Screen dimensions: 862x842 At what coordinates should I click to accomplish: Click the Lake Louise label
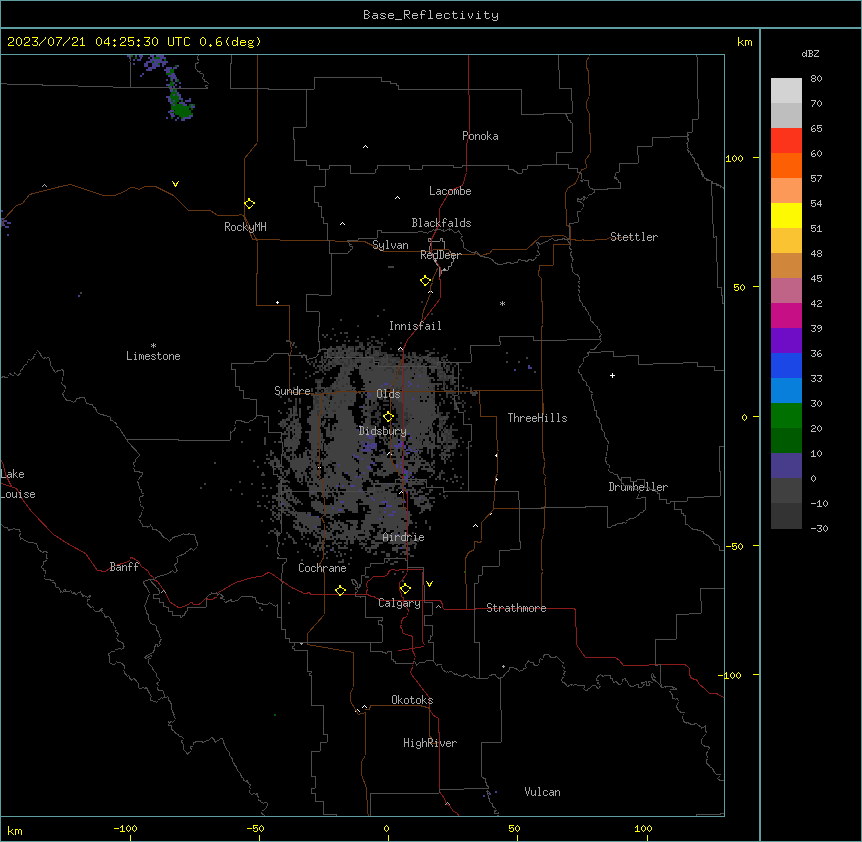18,484
